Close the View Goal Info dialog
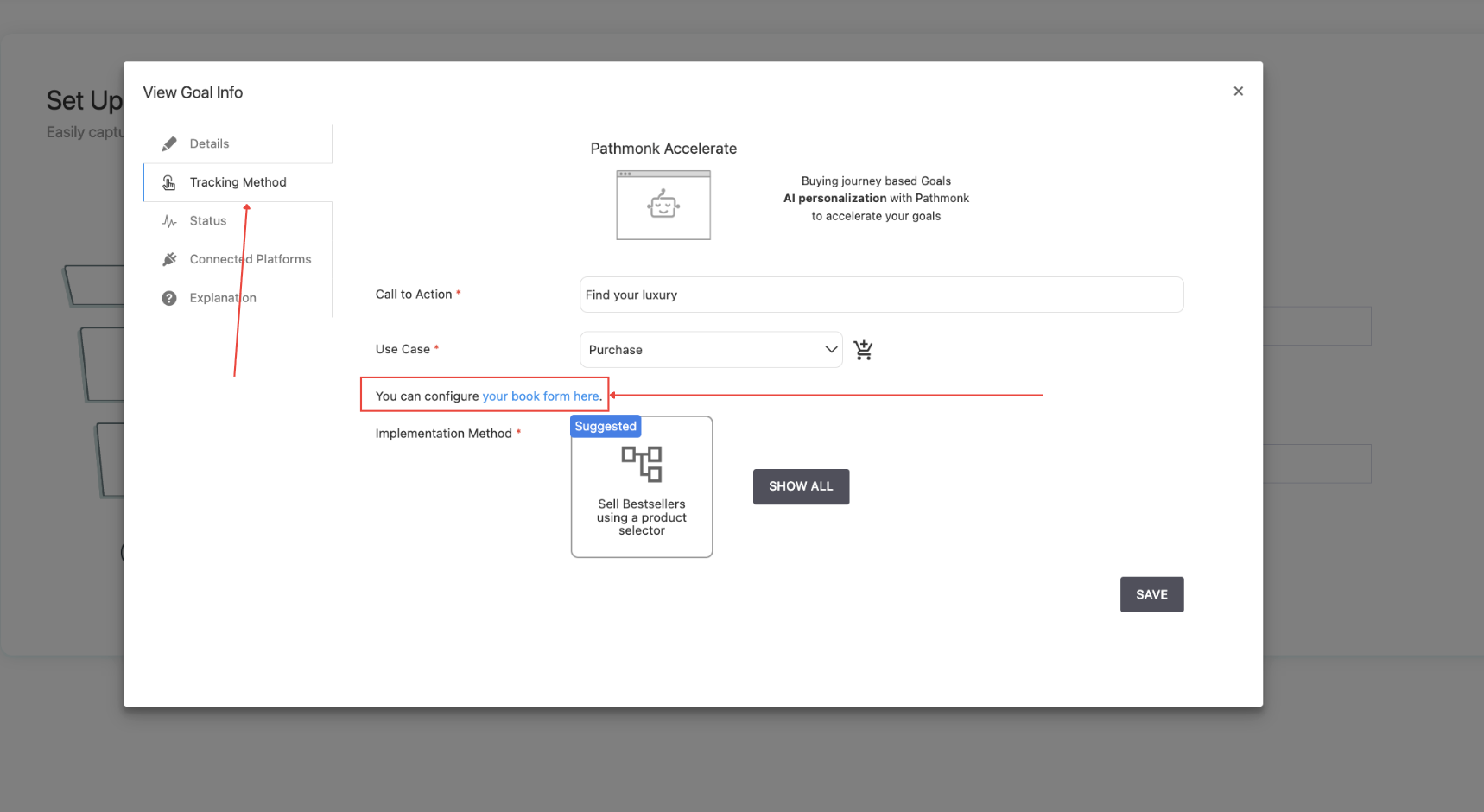 (1238, 92)
